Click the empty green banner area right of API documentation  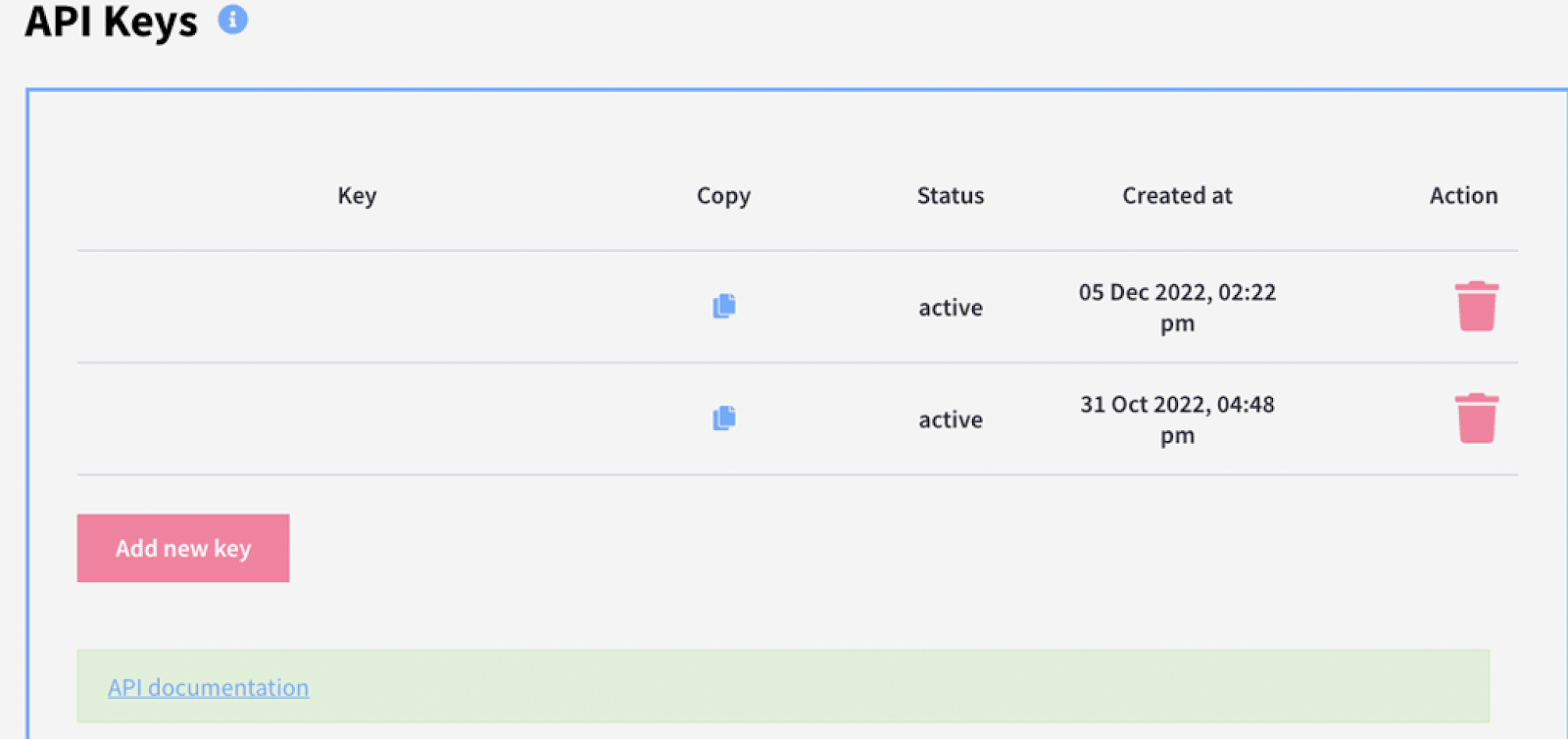click(882, 686)
